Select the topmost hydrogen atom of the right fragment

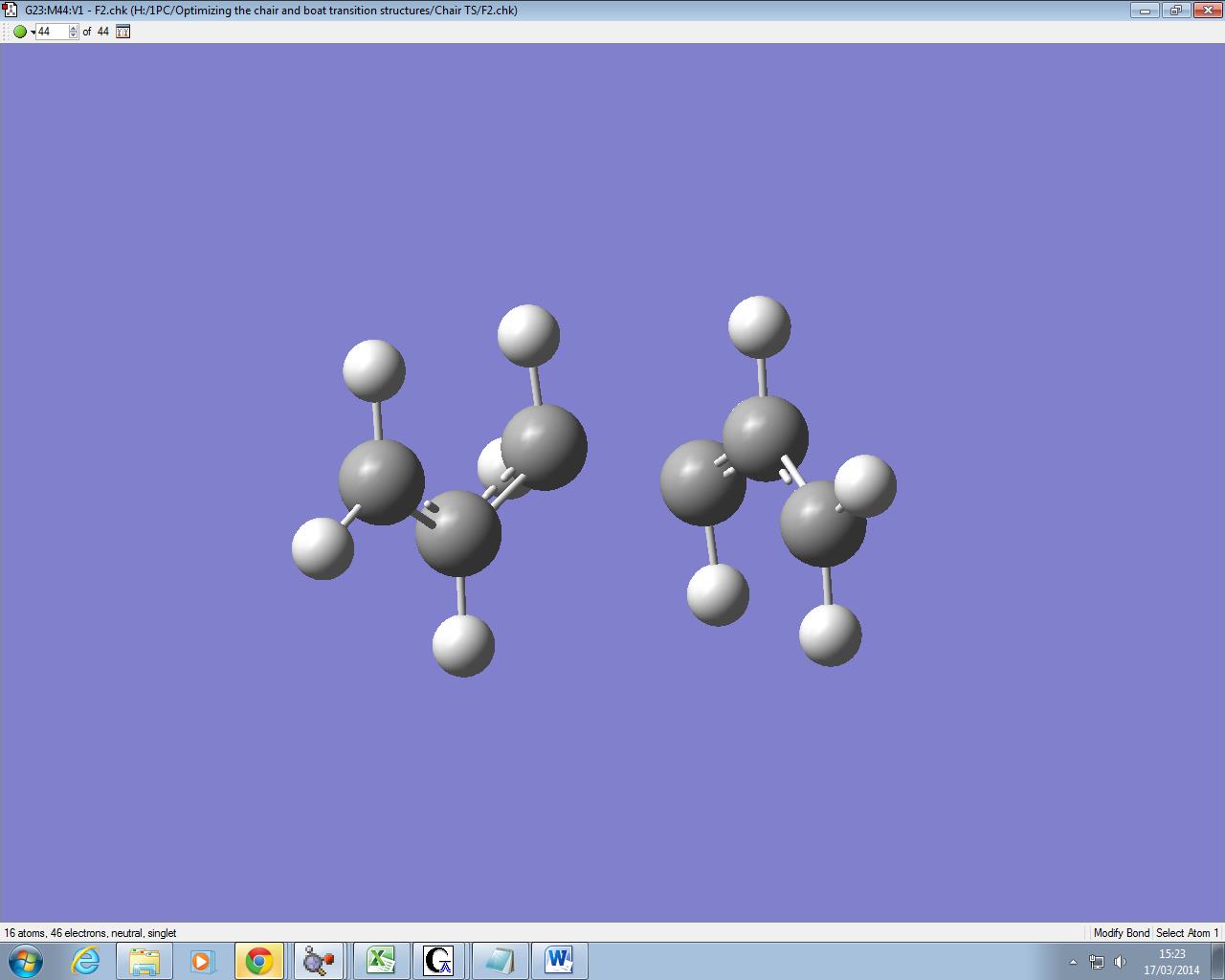tap(759, 327)
